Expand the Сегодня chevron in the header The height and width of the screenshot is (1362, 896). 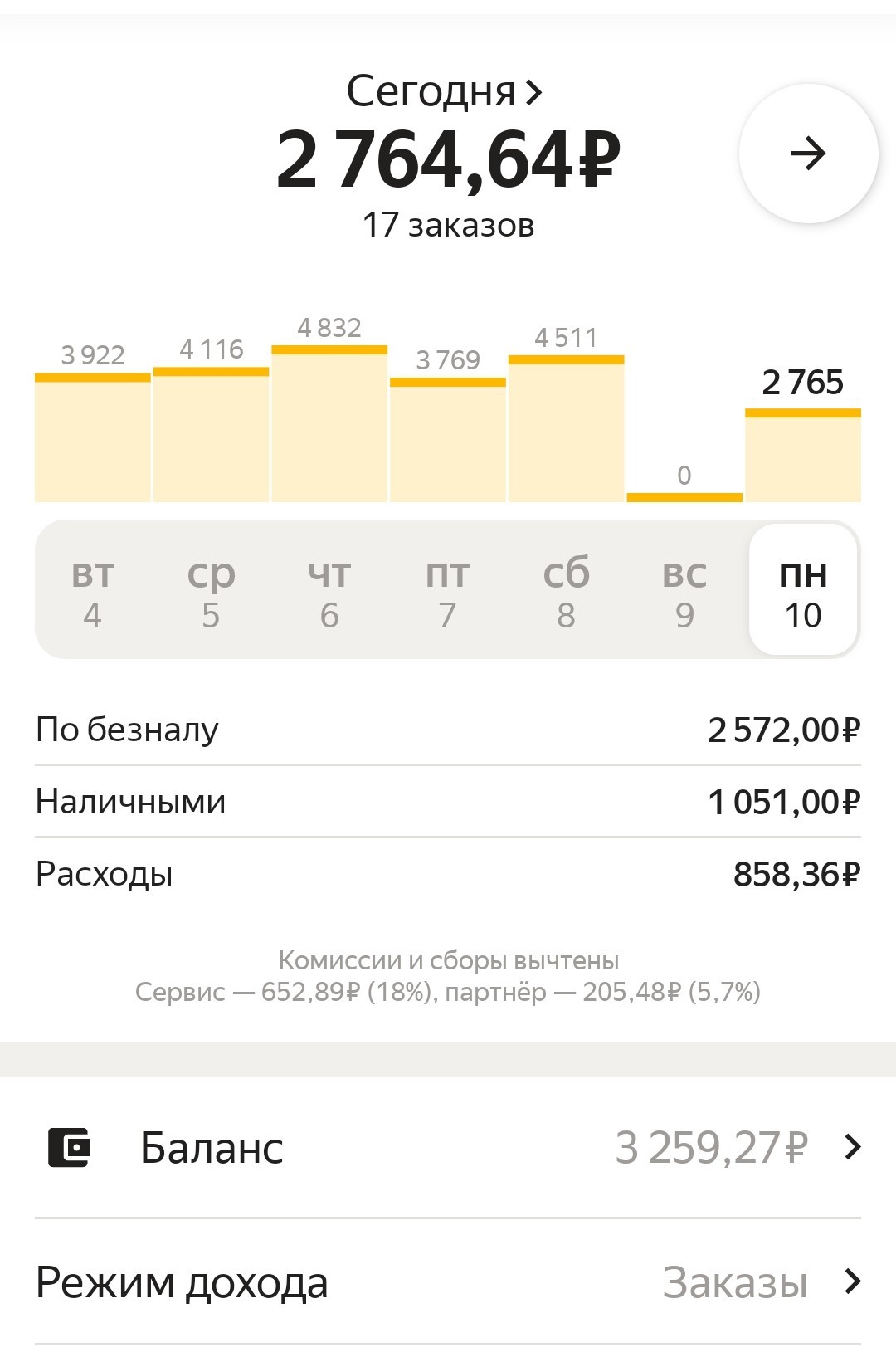pos(534,92)
